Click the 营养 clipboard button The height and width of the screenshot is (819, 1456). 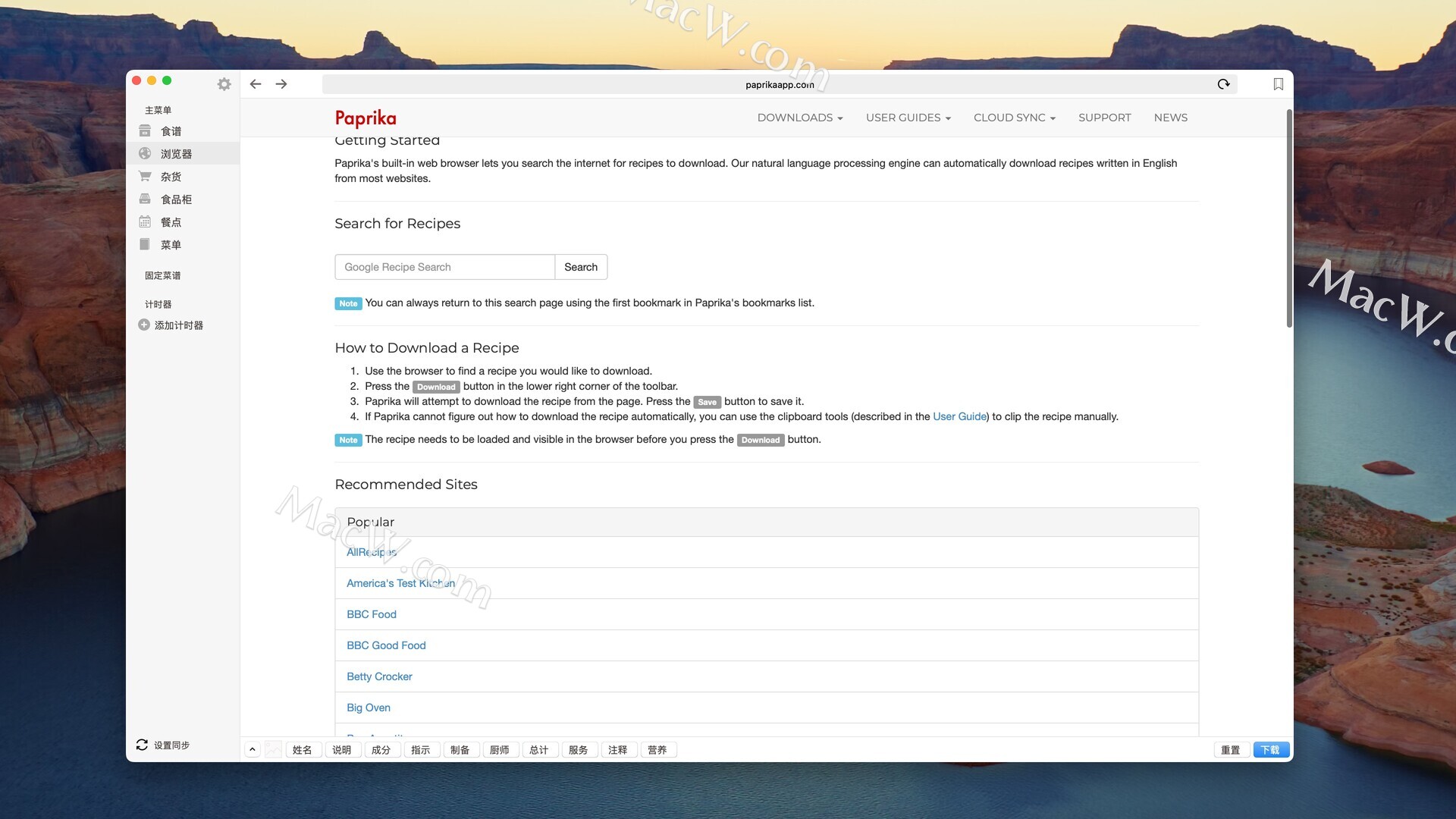(x=657, y=750)
